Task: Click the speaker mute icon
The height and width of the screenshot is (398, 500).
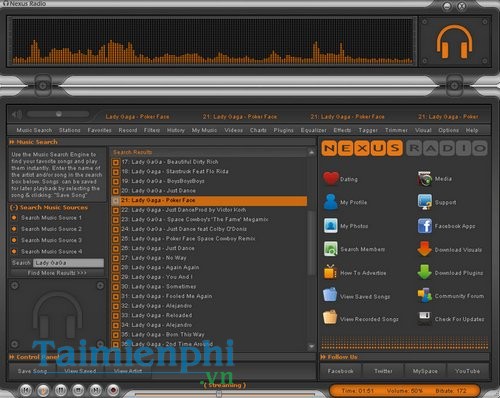Action: coord(17,115)
